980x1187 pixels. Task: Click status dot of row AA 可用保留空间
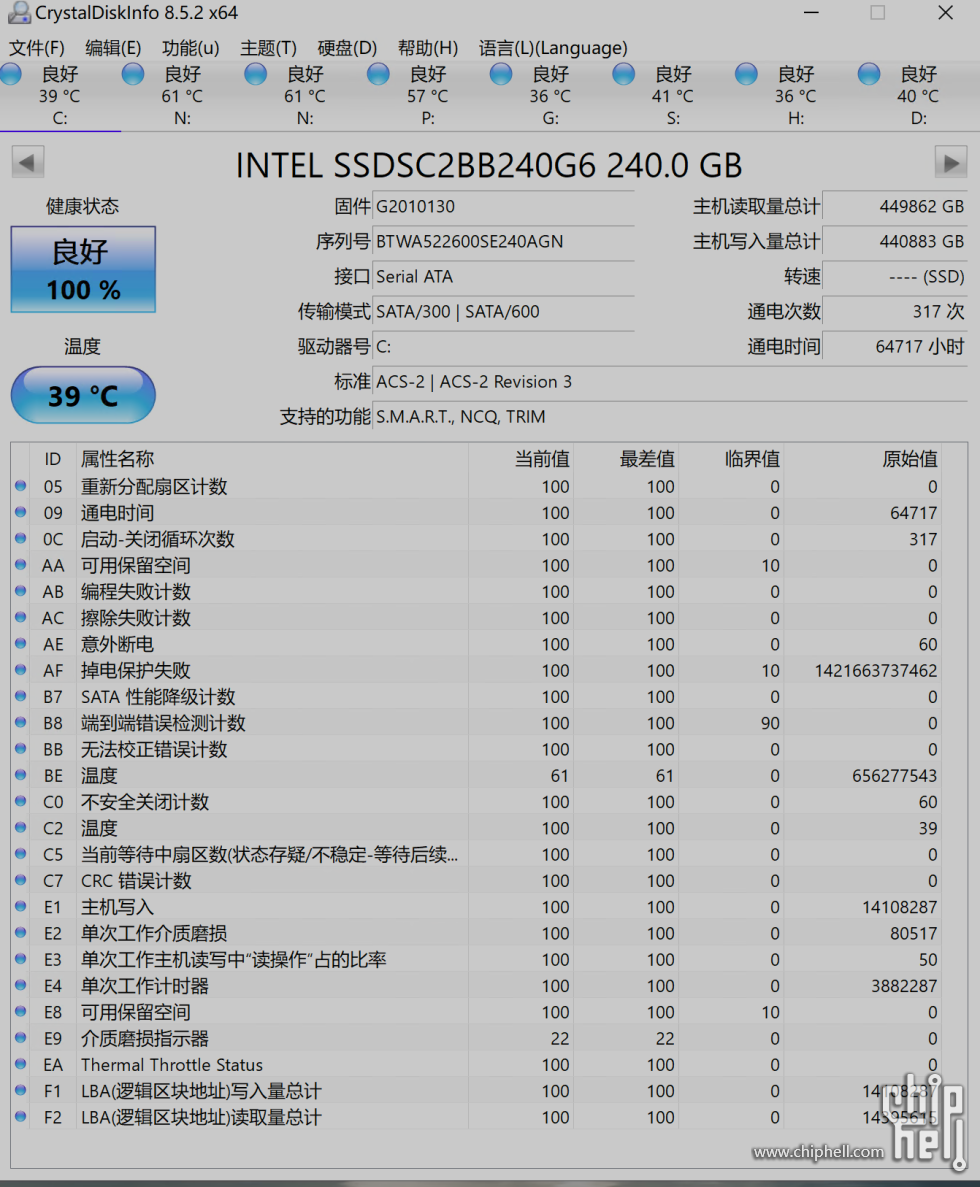[x=20, y=564]
